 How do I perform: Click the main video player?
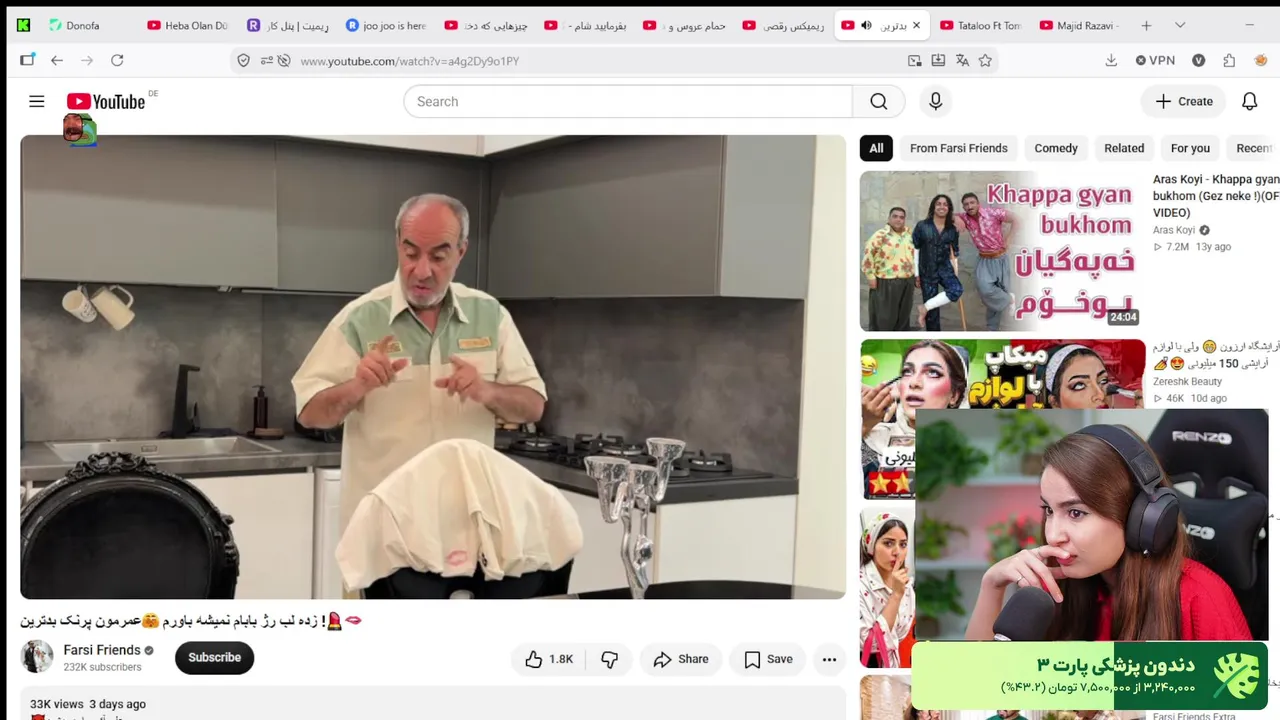coord(433,367)
